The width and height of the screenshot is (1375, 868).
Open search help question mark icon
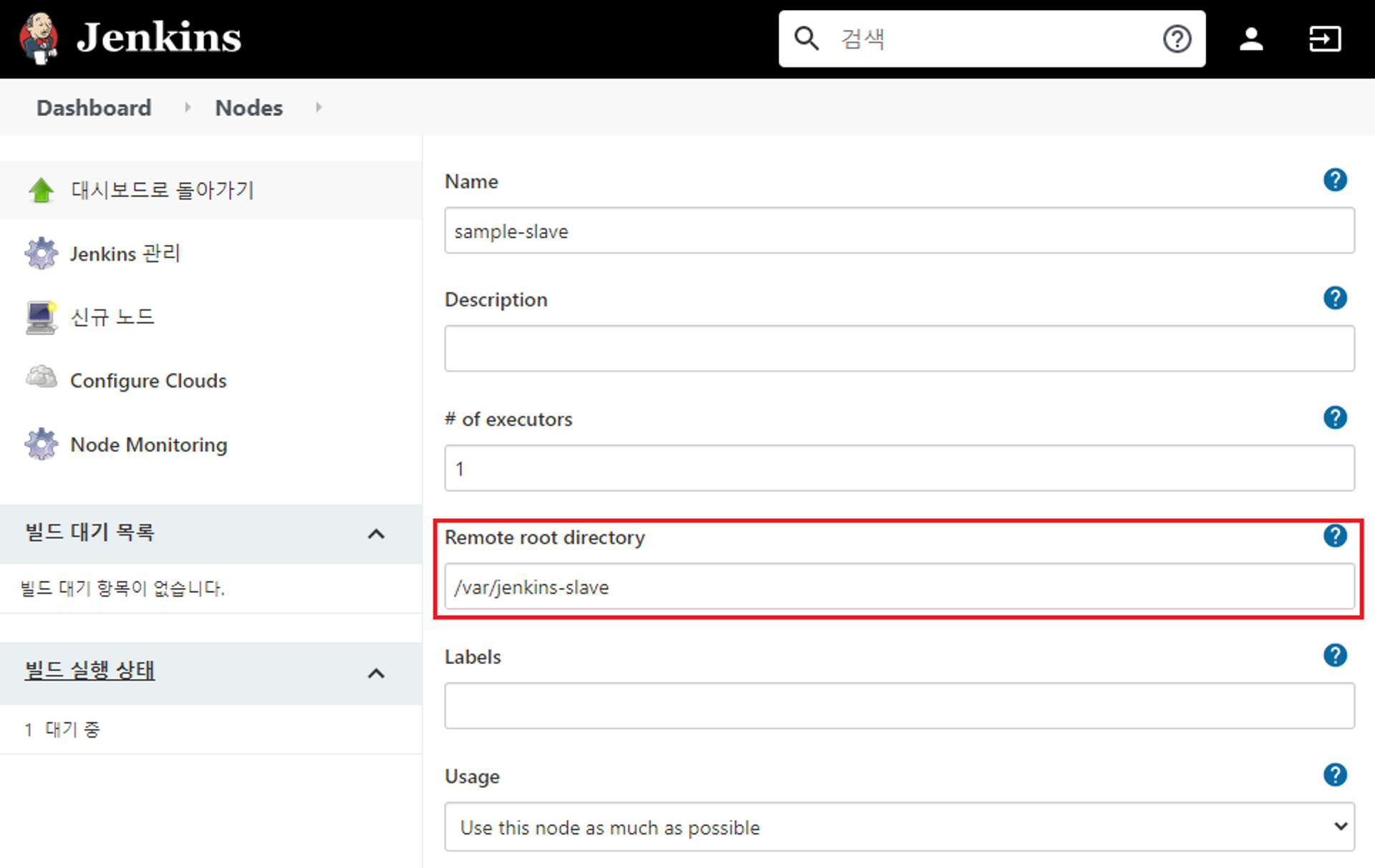click(1177, 39)
